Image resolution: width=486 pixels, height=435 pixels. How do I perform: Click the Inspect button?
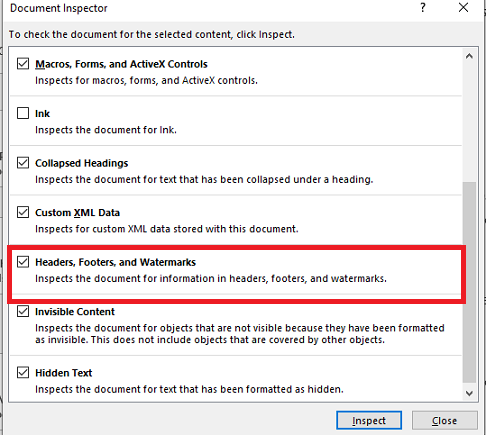click(x=369, y=421)
